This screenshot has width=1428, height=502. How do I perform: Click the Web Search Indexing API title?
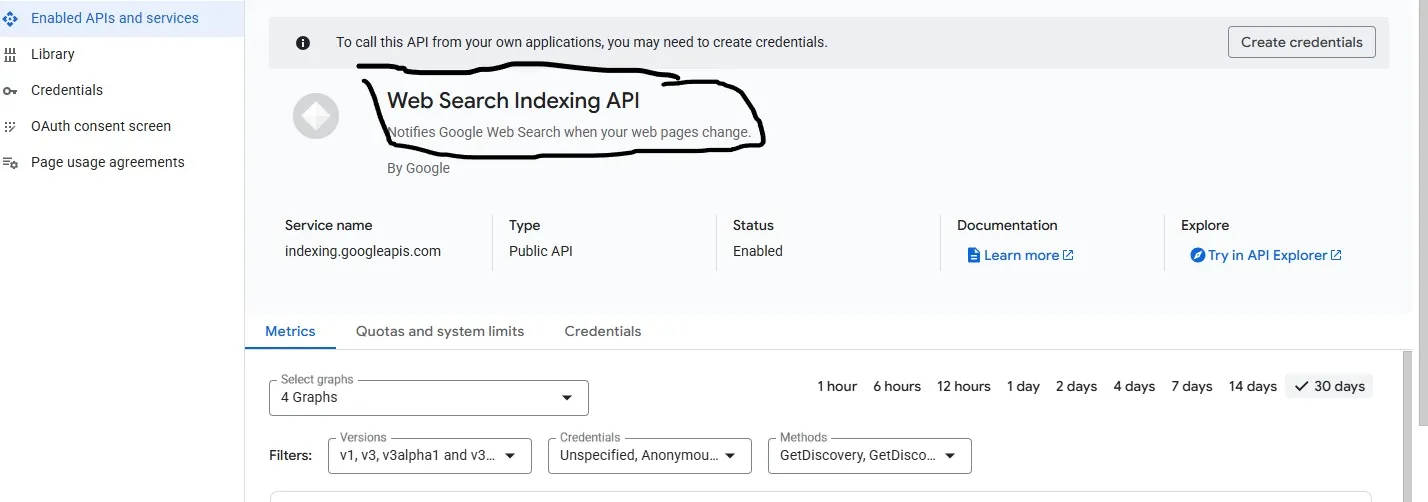[513, 100]
